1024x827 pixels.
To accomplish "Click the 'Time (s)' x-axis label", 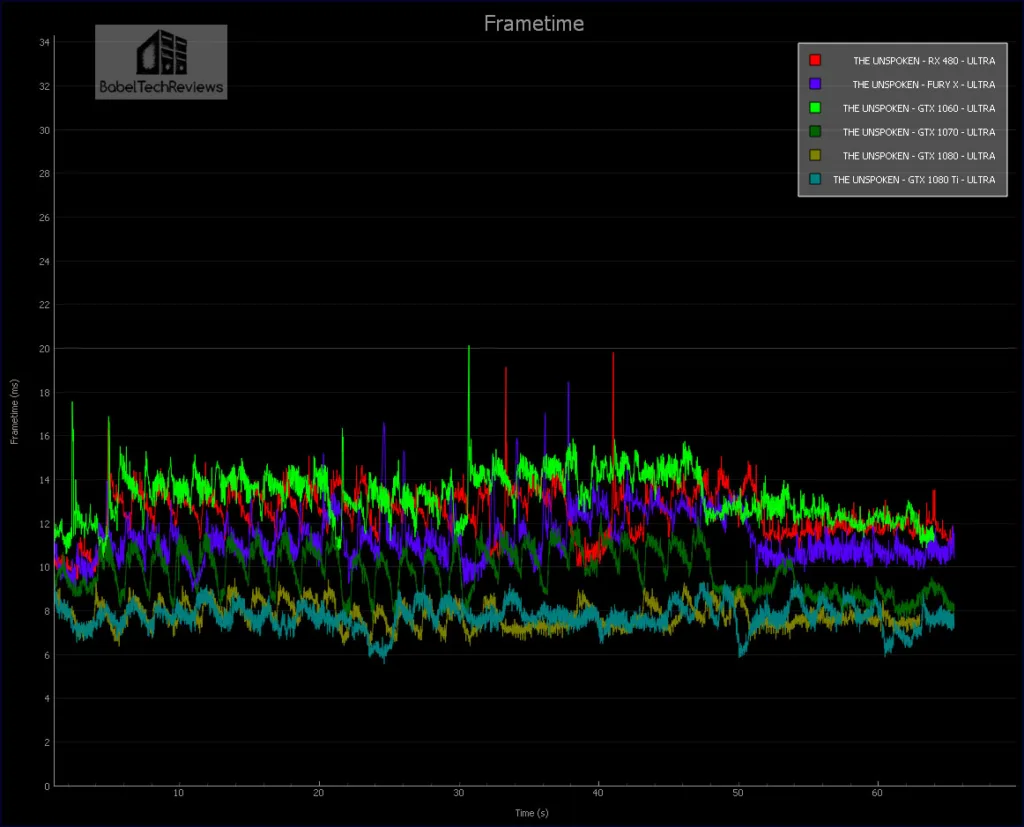I will point(531,813).
